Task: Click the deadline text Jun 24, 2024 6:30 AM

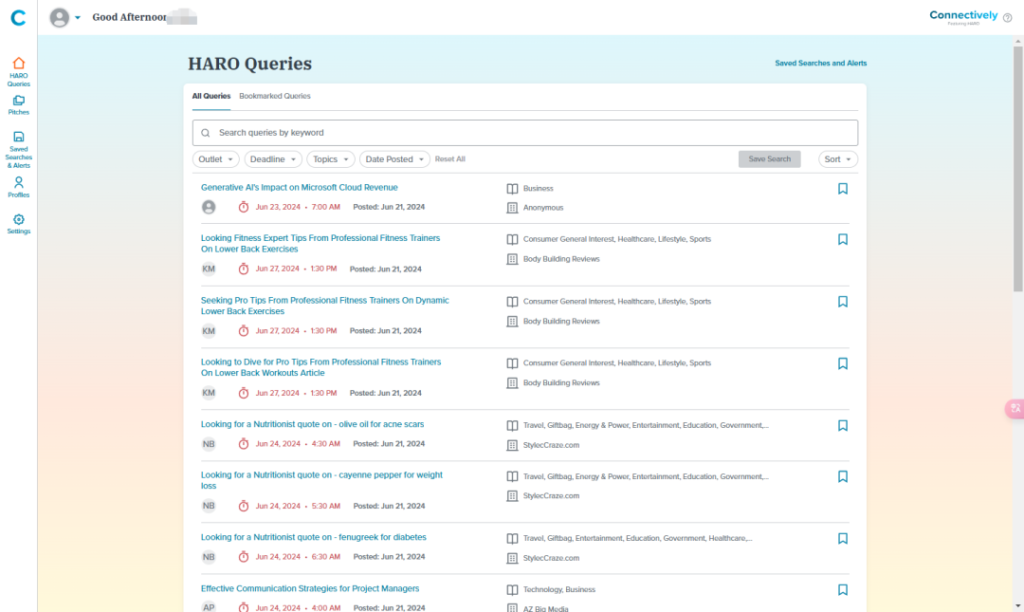Action: tap(298, 557)
